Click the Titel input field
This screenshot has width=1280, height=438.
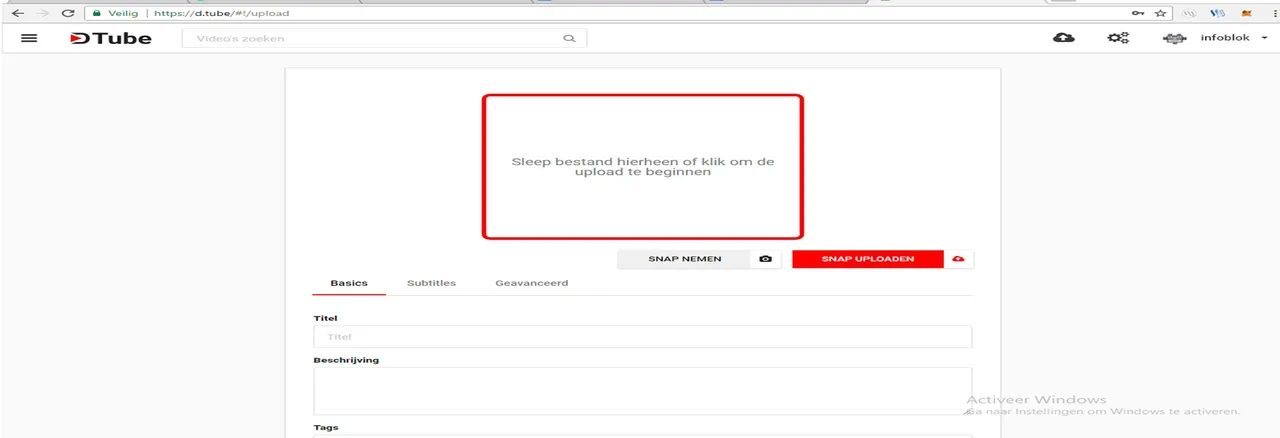[x=642, y=337]
